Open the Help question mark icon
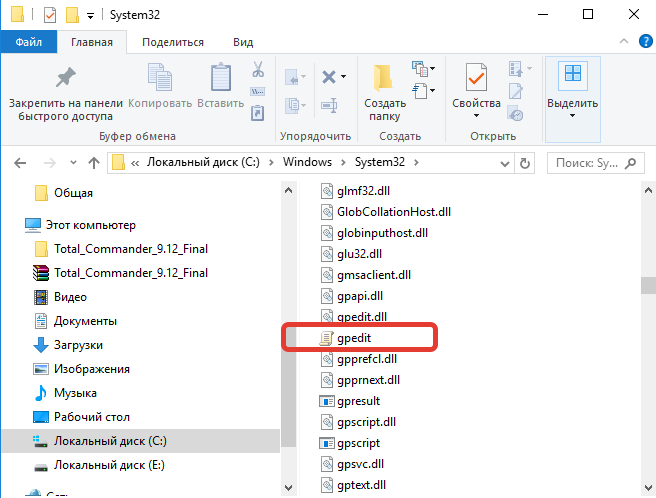 coord(646,41)
